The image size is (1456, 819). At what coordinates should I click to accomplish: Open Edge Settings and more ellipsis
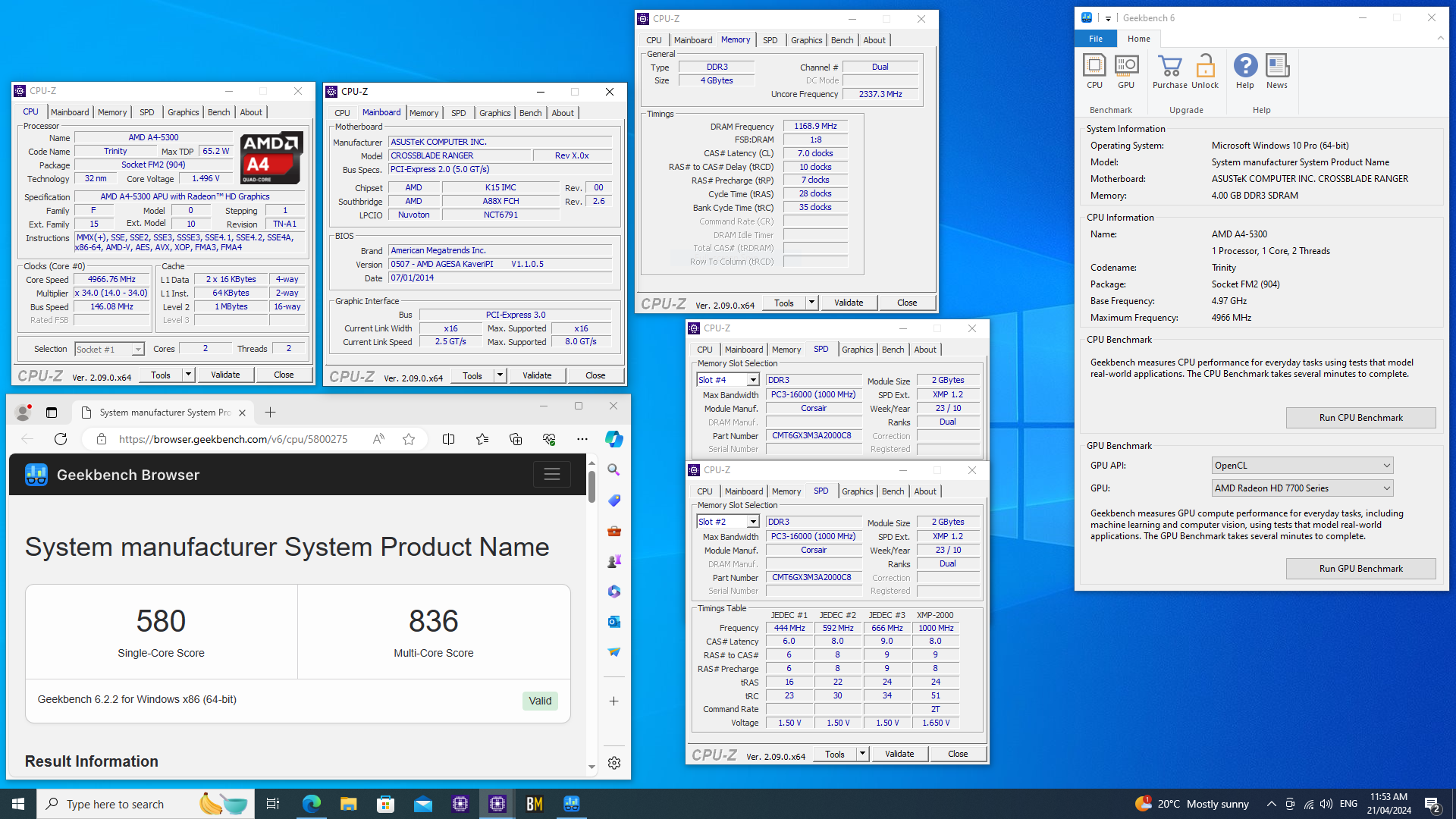click(582, 439)
